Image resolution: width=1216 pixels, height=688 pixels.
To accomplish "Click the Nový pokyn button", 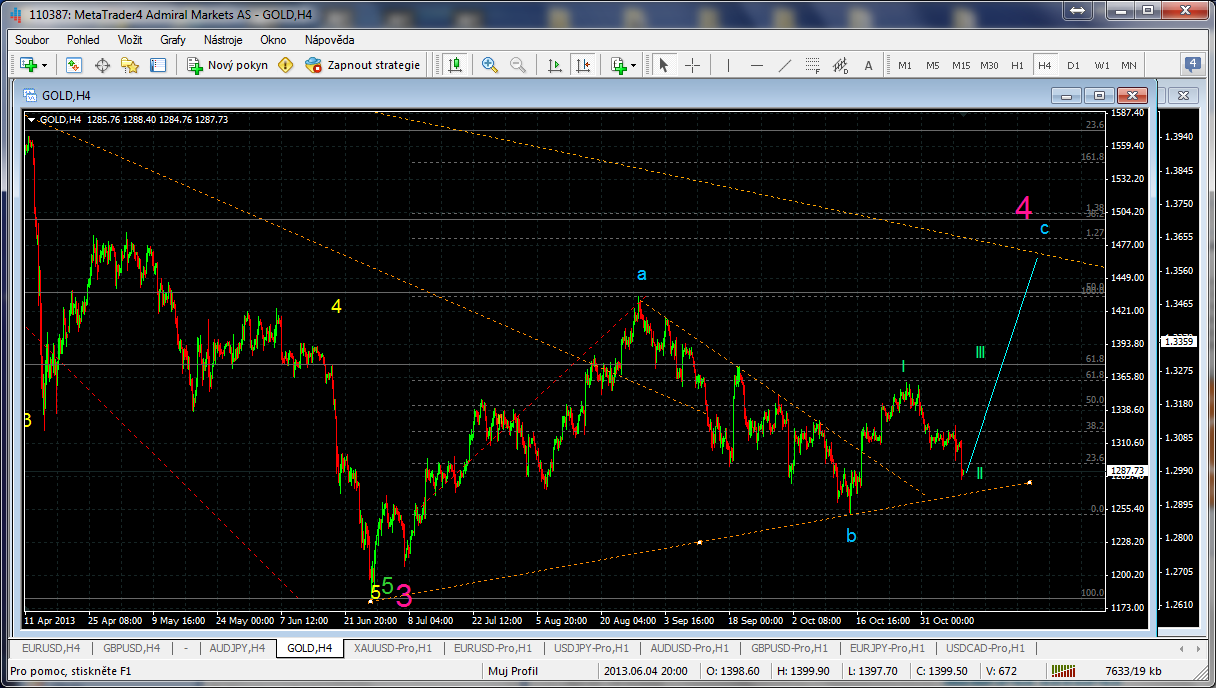I will [x=228, y=65].
